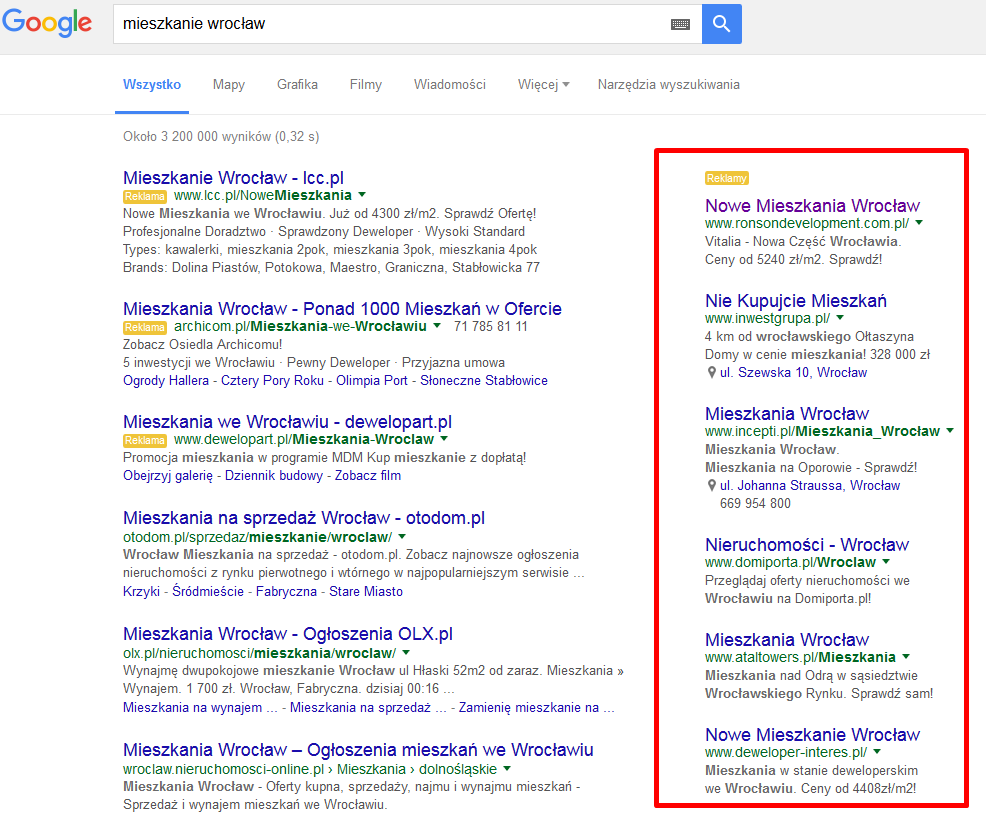The width and height of the screenshot is (986, 822).
Task: Click the map pin next to ul. Szewska 10
Action: [711, 372]
